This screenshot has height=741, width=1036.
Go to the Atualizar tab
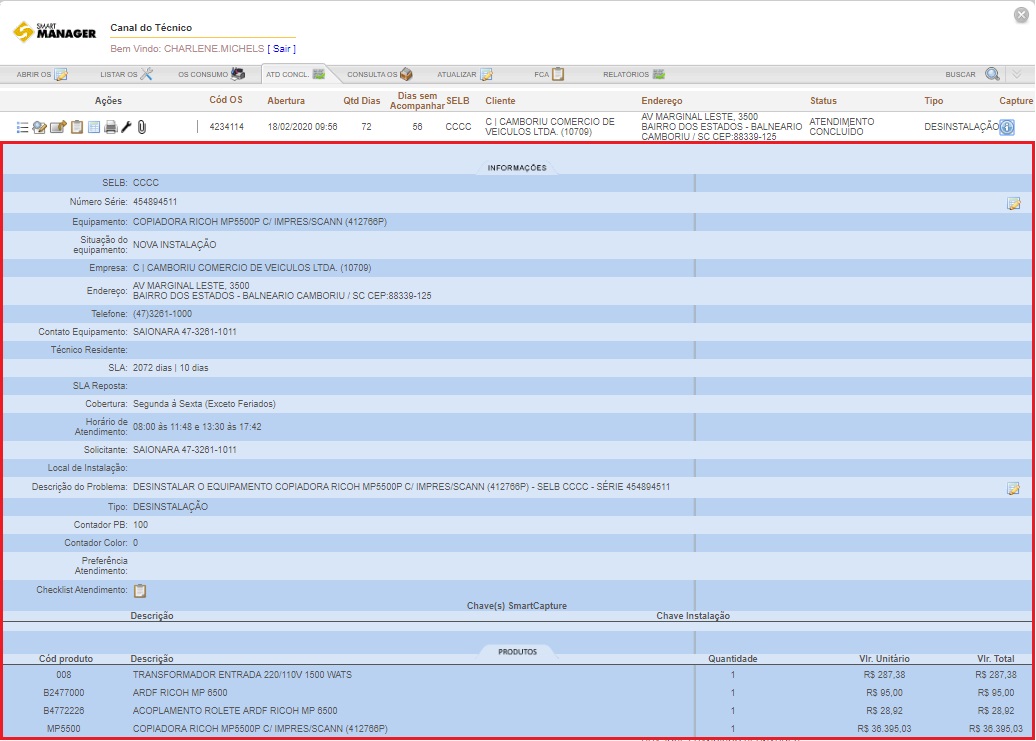click(464, 75)
